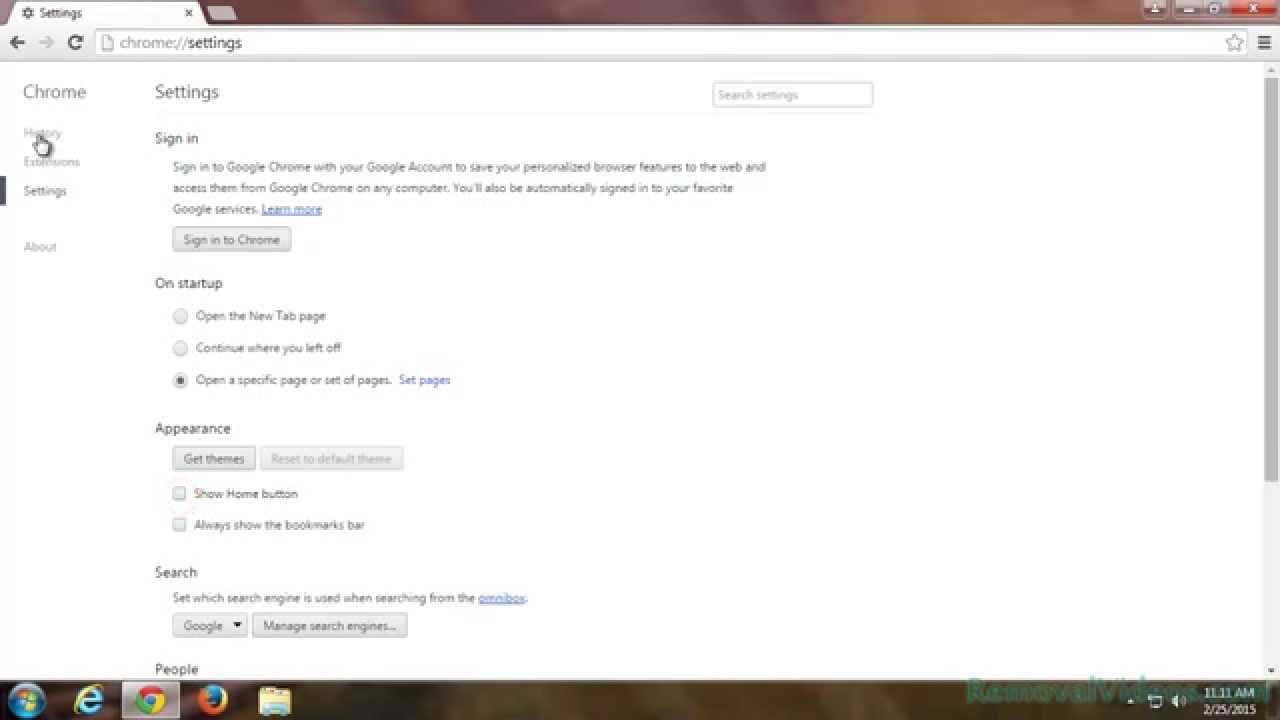This screenshot has width=1280, height=720.
Task: Click the Sign in to Chrome button
Action: click(x=232, y=239)
